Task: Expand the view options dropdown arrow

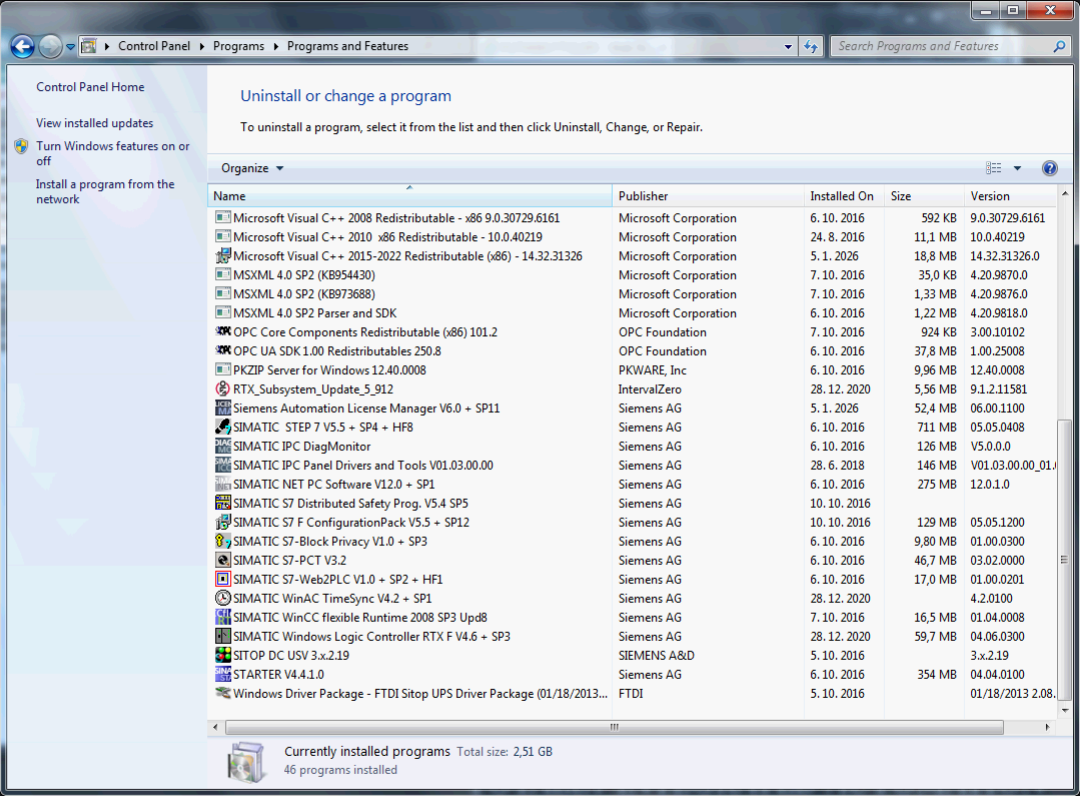Action: [x=1017, y=168]
